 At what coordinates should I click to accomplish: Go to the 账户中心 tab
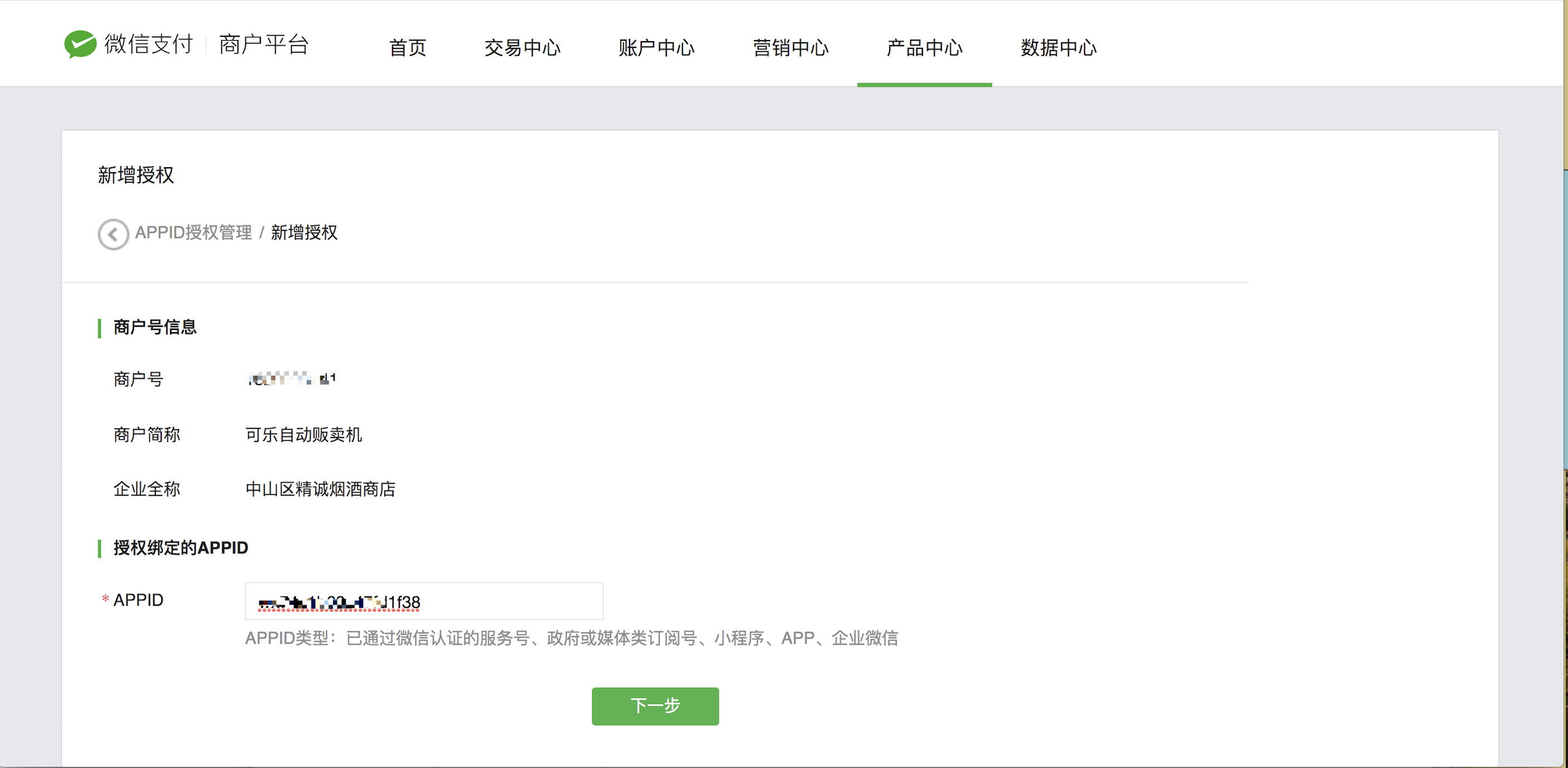656,47
